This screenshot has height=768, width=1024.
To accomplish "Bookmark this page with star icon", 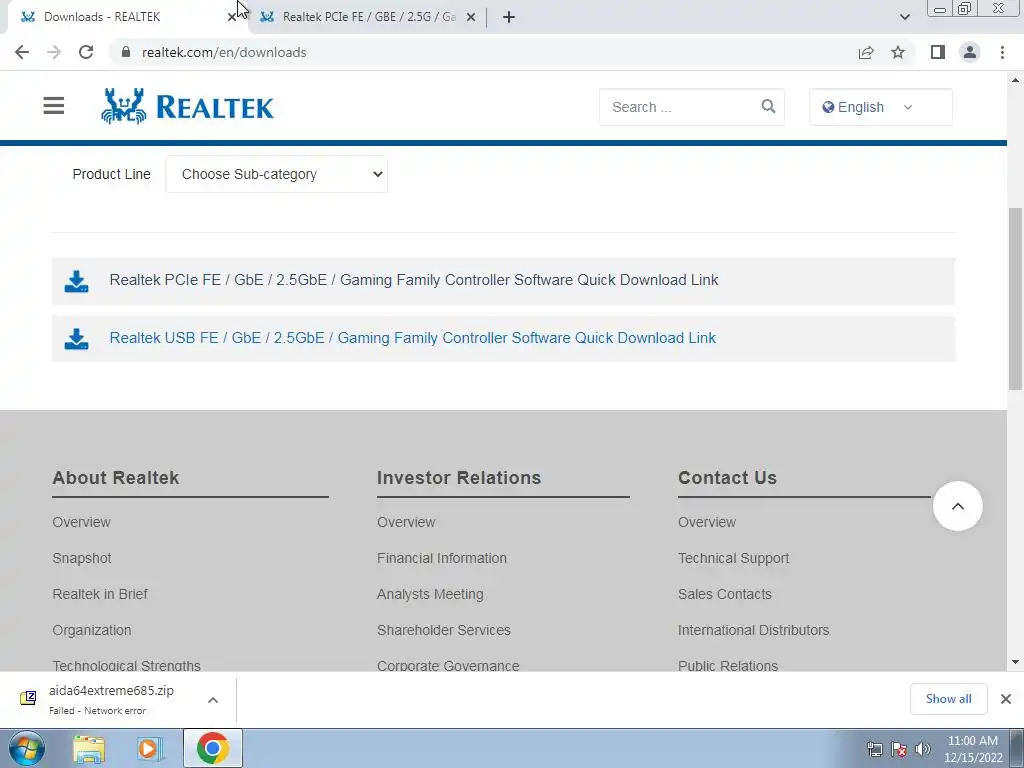I will click(x=898, y=52).
